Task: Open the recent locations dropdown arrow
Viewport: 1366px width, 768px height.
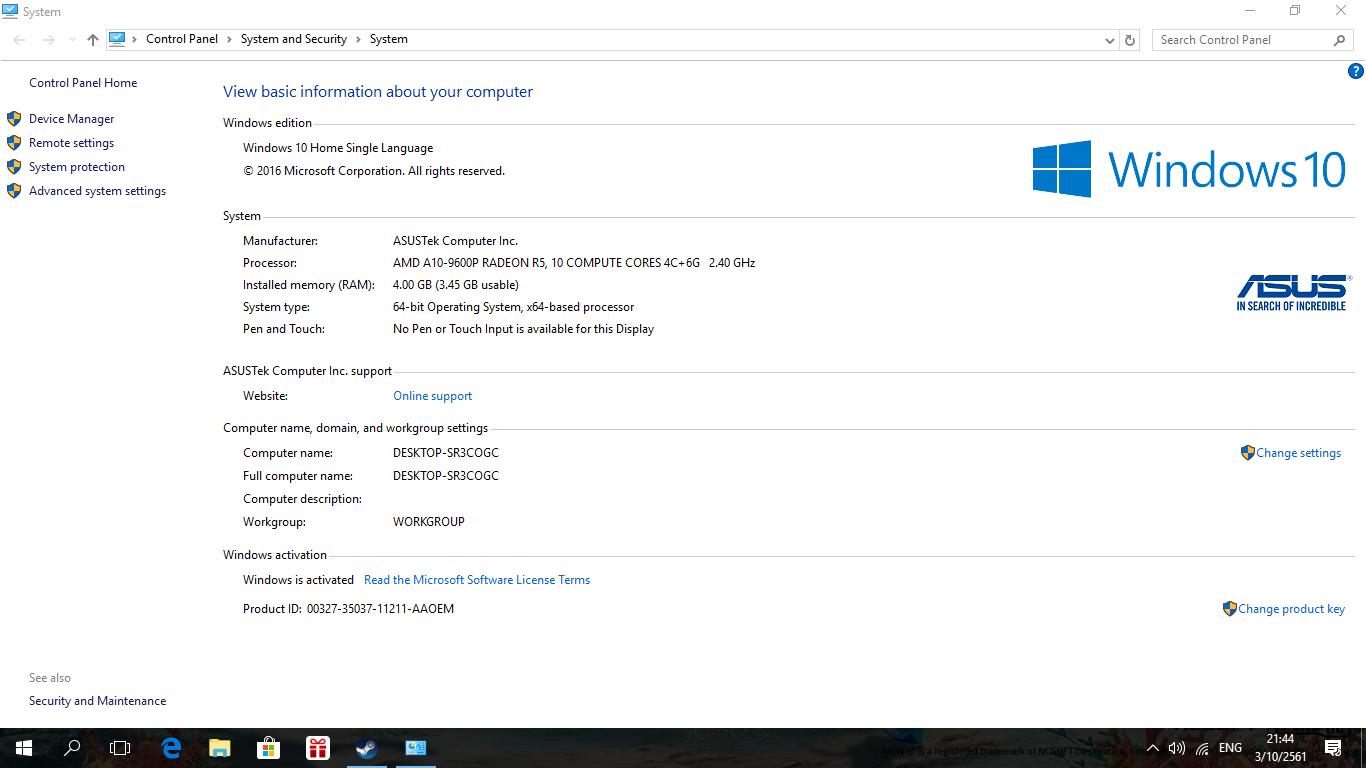Action: pos(72,40)
